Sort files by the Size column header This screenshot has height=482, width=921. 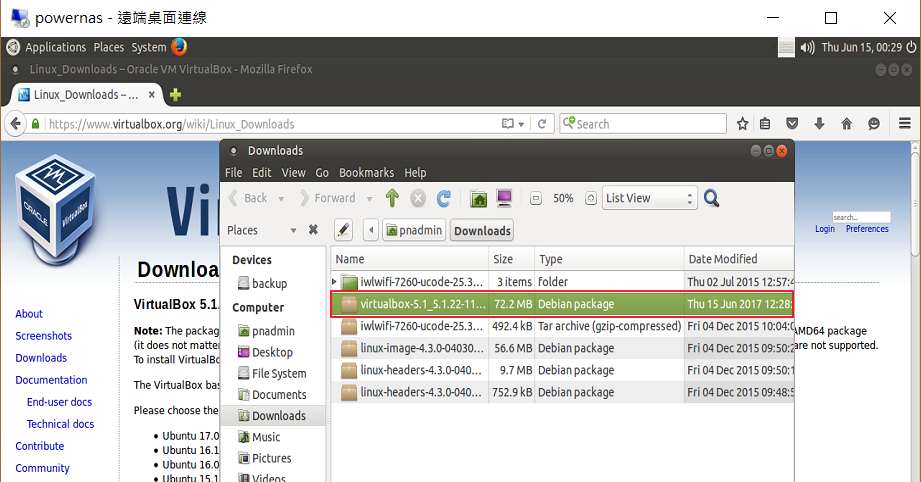click(512, 259)
